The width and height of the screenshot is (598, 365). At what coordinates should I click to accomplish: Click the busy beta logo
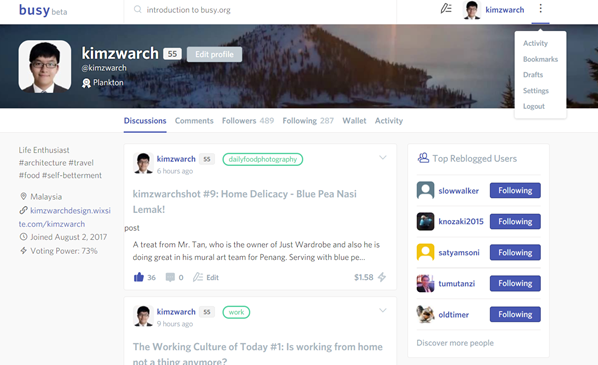pos(43,10)
